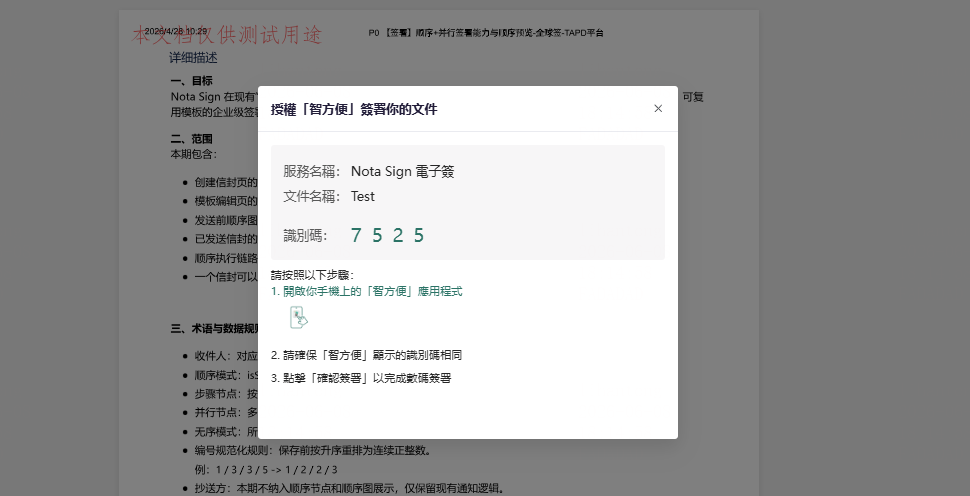Click the 本期包含 line in the document
Viewport: 970px width, 496px height.
tap(194, 154)
